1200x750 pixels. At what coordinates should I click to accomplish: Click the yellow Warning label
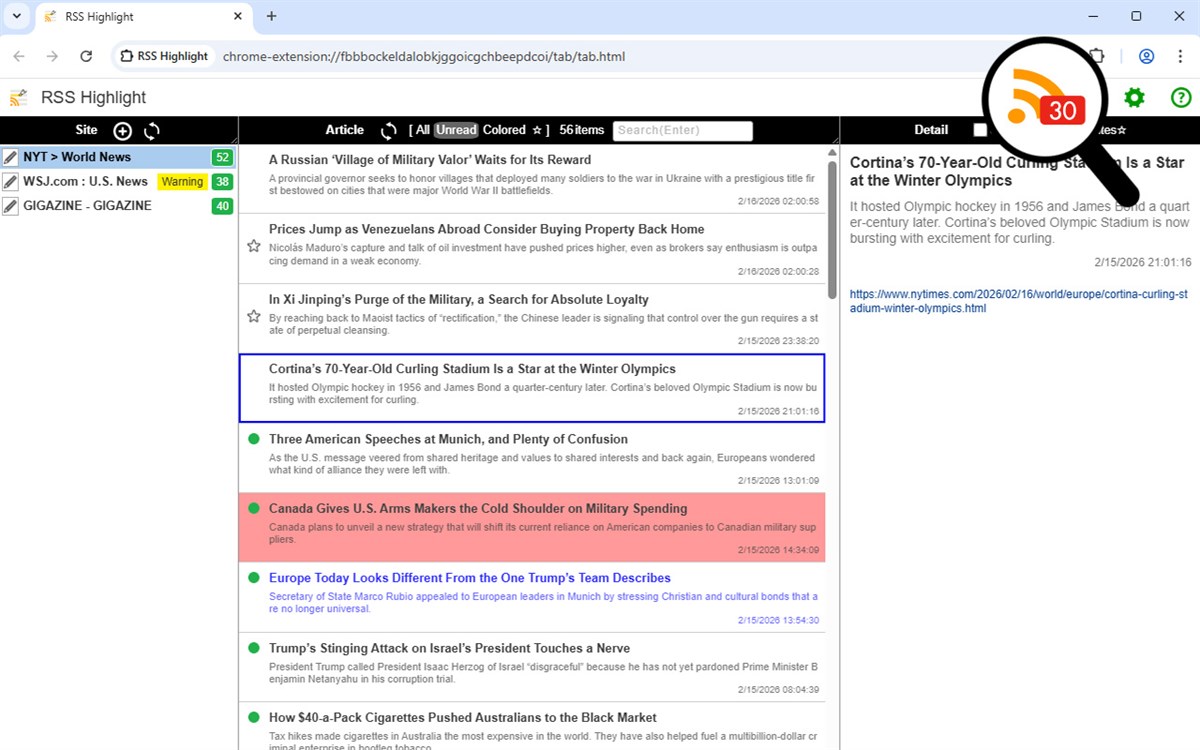(182, 182)
